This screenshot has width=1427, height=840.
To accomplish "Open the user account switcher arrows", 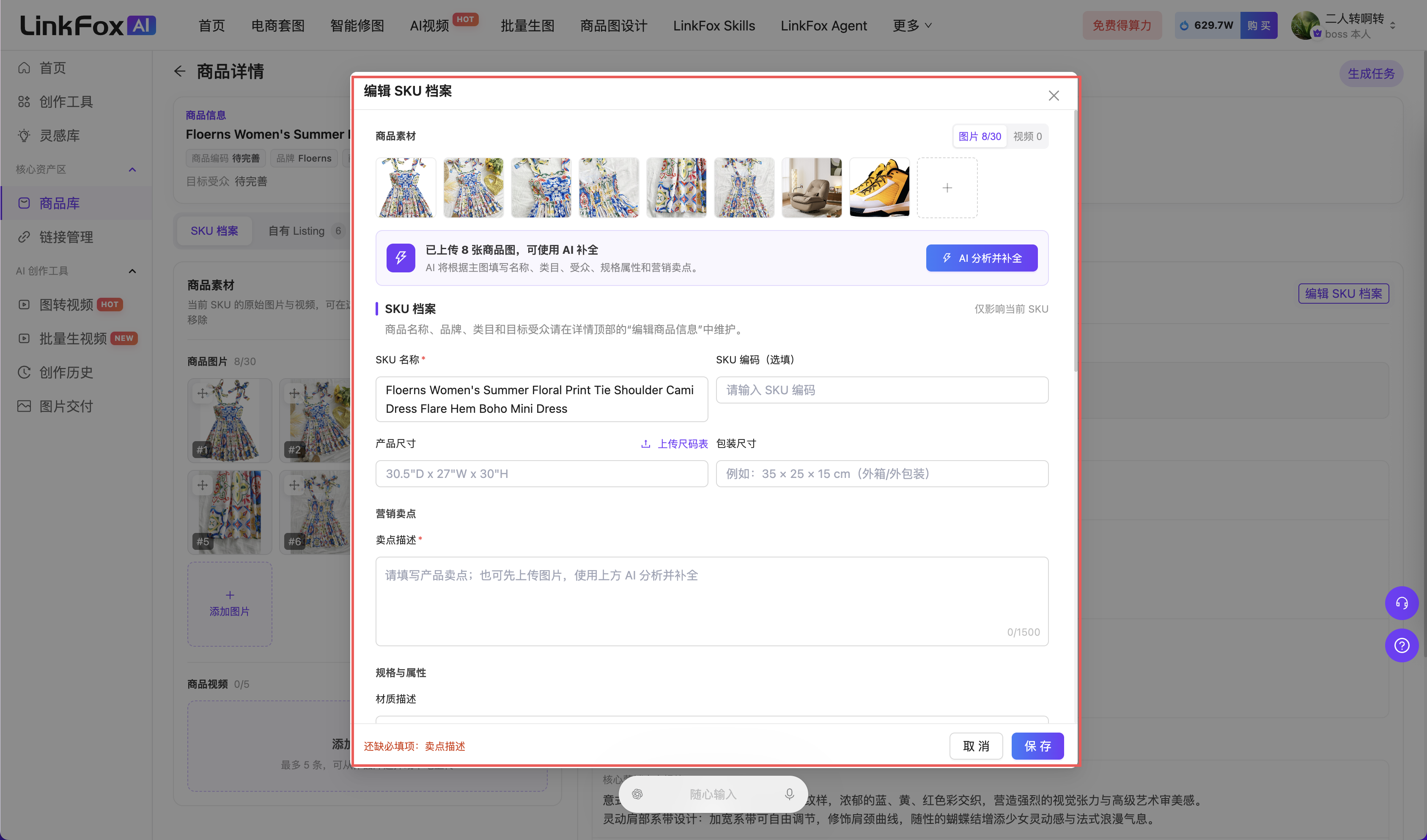I will click(x=1392, y=25).
